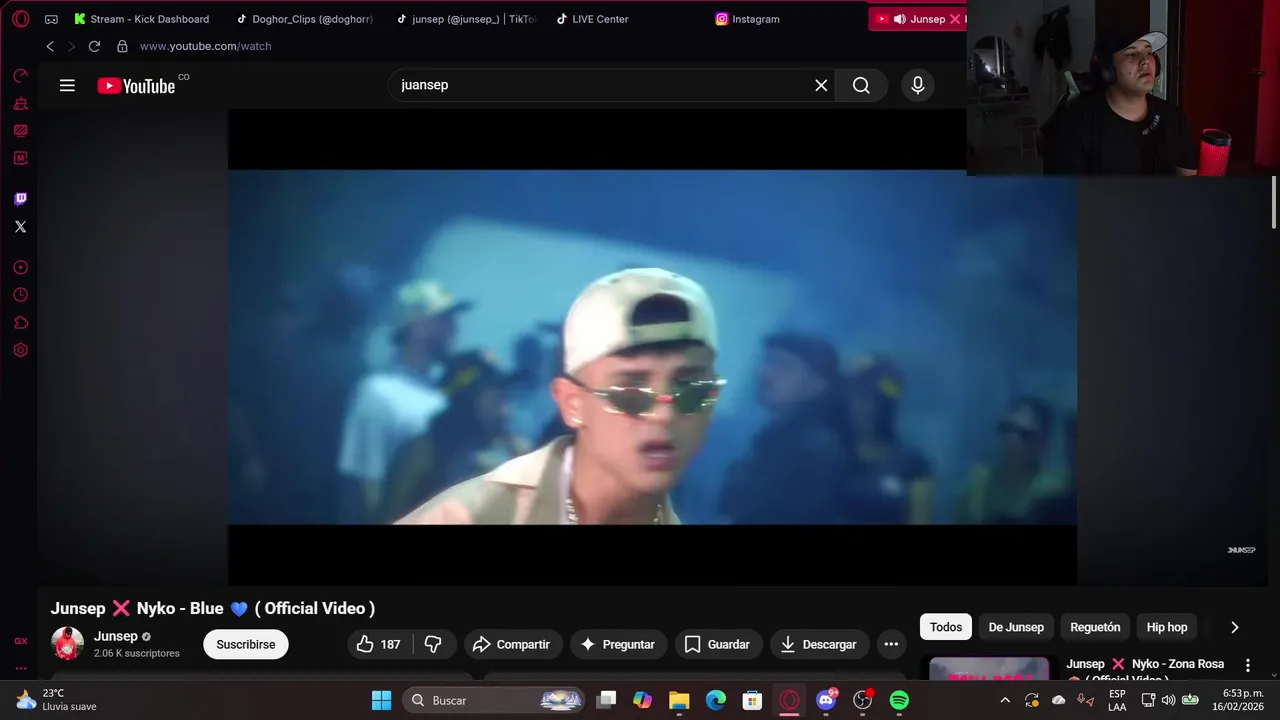Open the Junsep Nyko - Zona Rosa suggestion
Screen dimensions: 1280x720
coord(1145,669)
